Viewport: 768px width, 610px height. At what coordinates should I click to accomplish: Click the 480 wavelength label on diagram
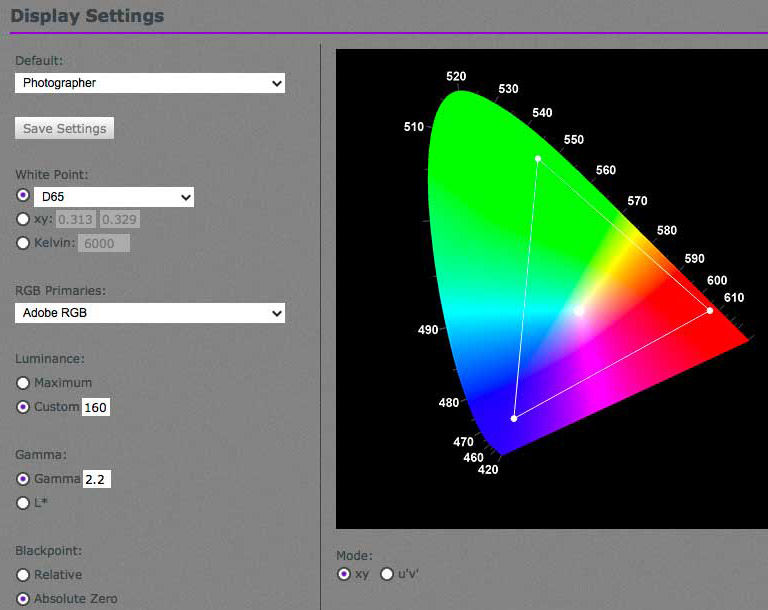(449, 403)
